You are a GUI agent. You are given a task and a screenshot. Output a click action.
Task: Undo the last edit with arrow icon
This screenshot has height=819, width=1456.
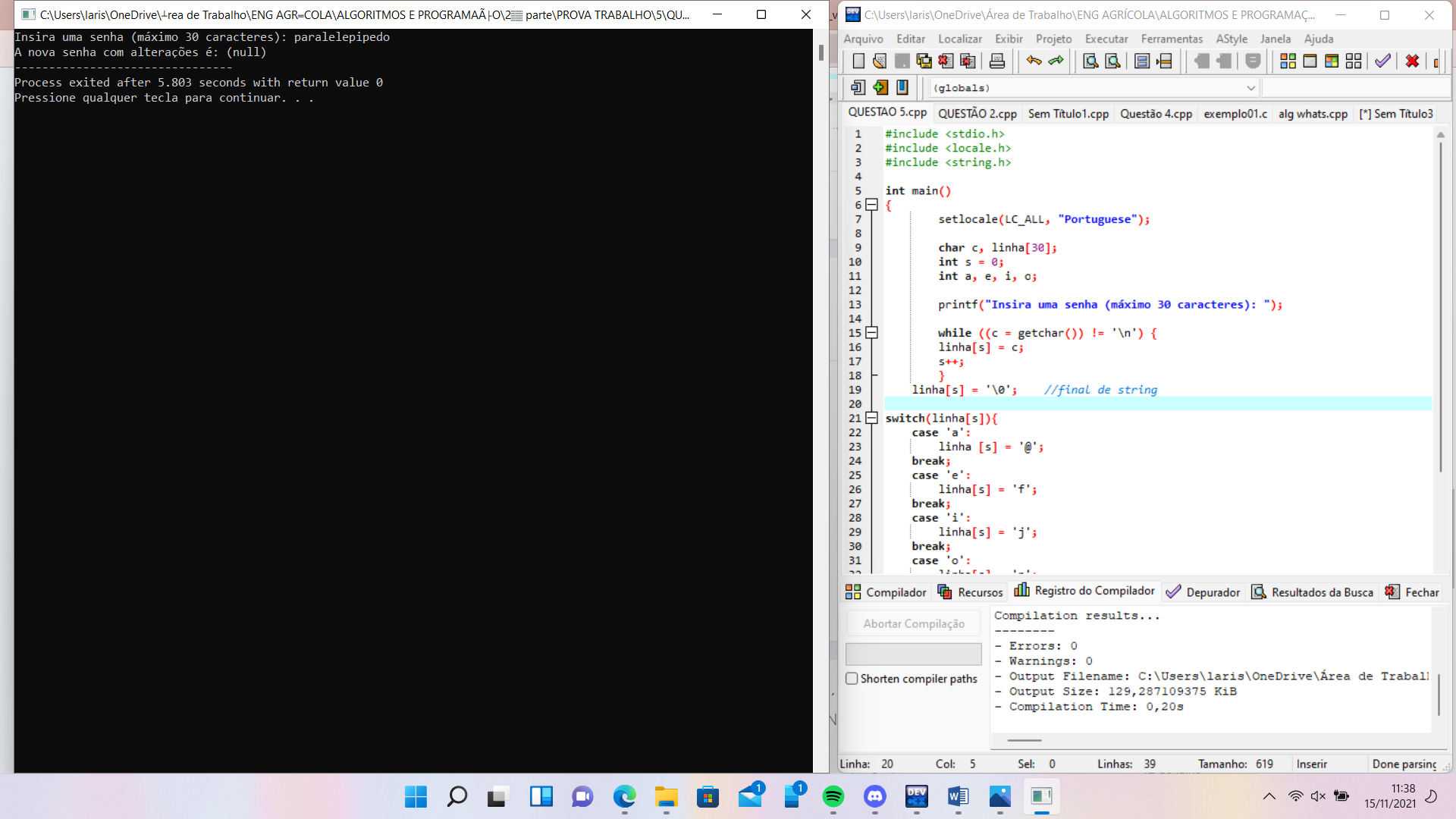[1034, 61]
